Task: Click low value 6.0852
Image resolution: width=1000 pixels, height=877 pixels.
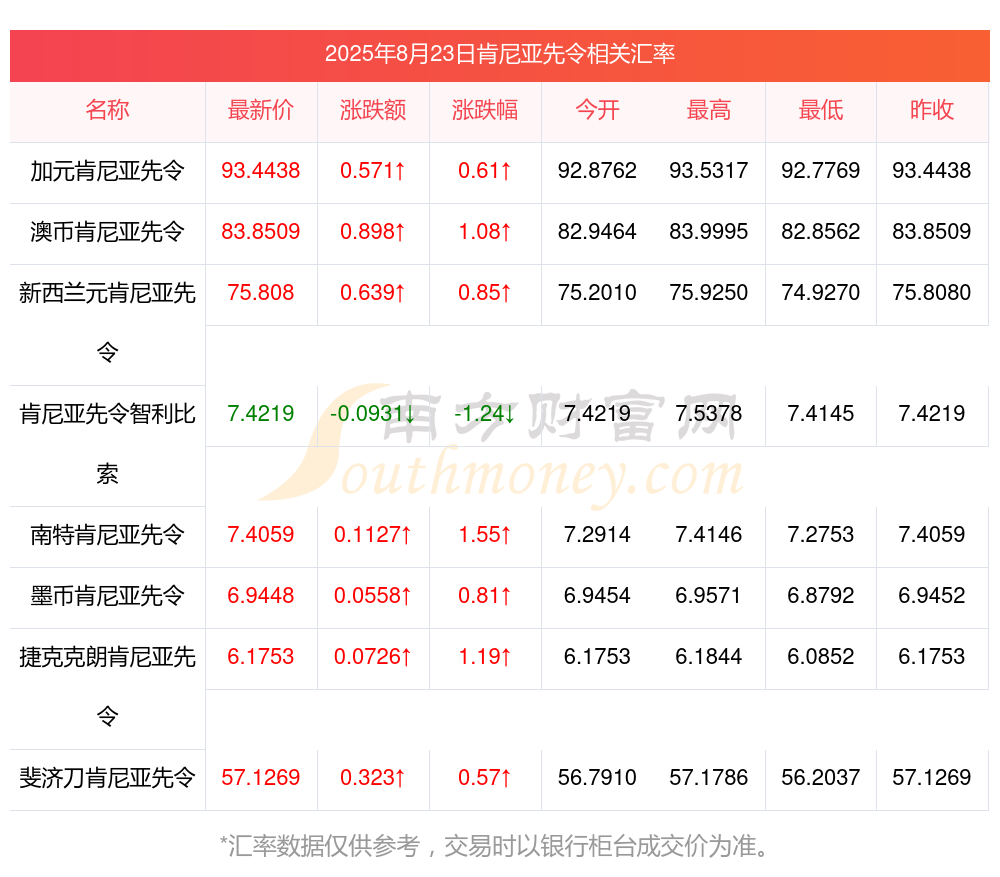Action: tap(821, 656)
